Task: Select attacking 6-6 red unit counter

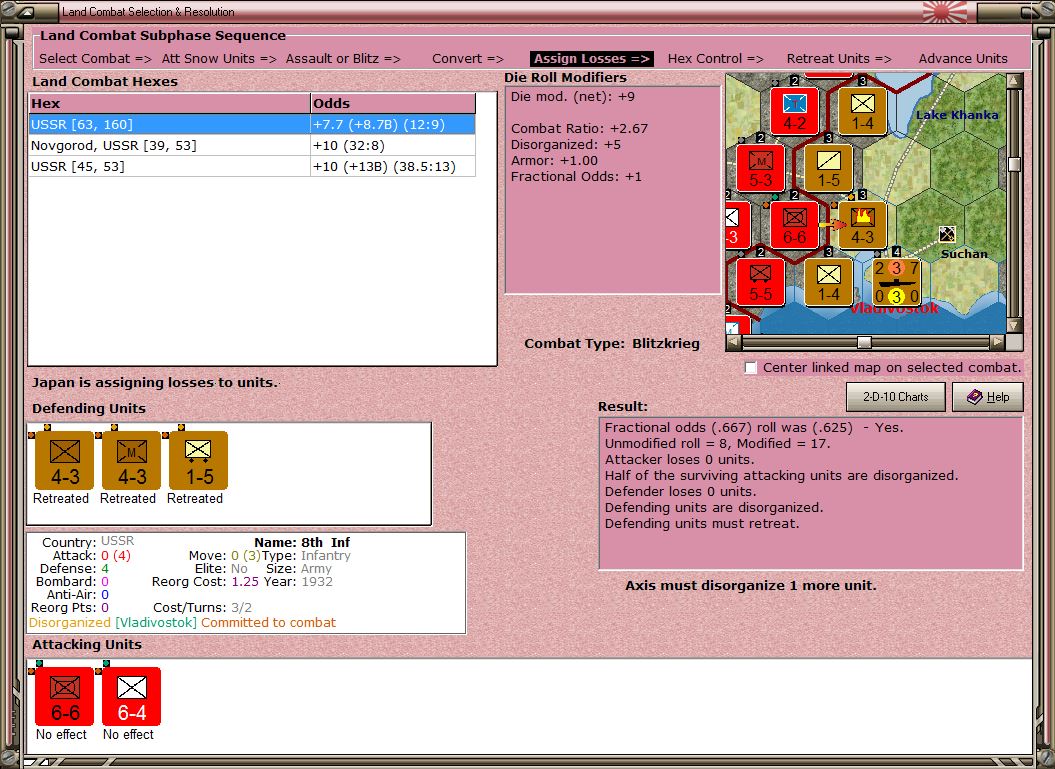Action: [65, 697]
